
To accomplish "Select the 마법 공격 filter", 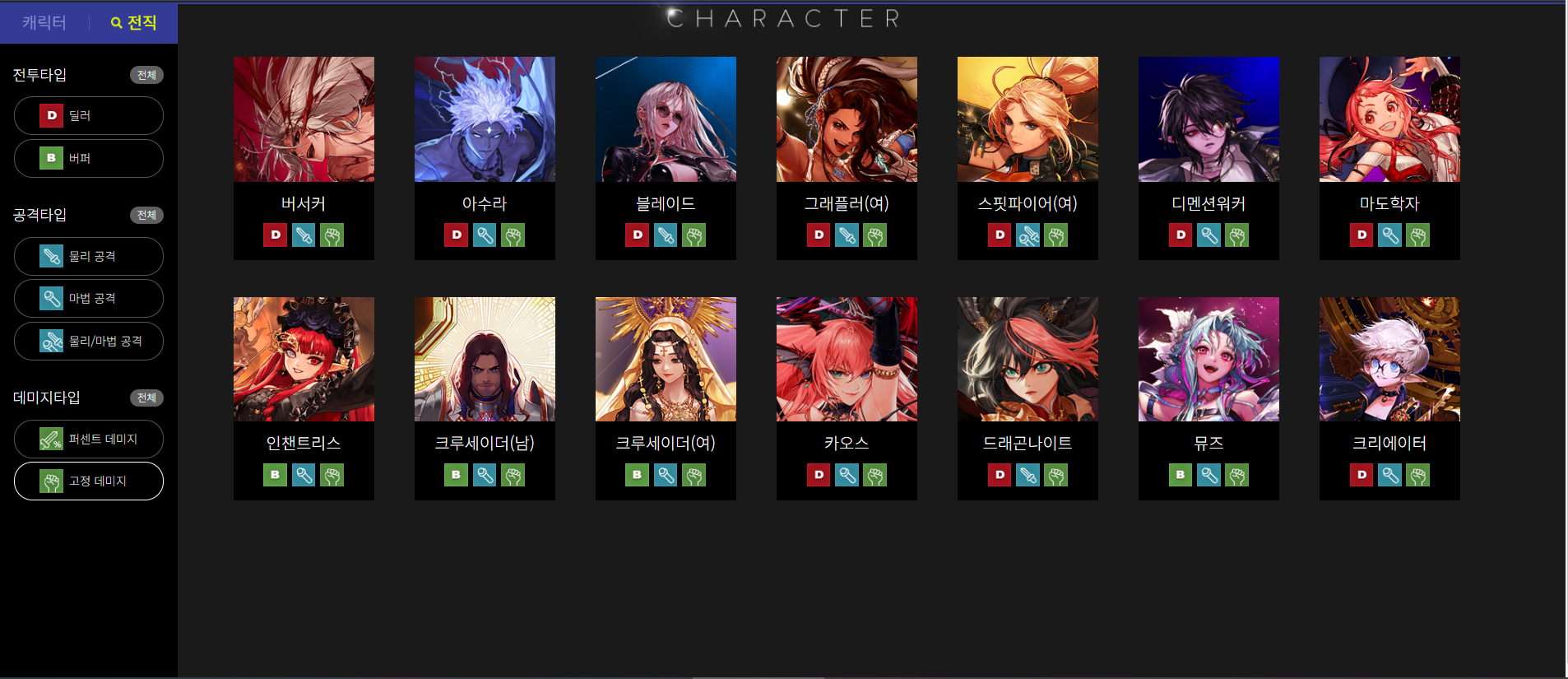I will tap(89, 298).
